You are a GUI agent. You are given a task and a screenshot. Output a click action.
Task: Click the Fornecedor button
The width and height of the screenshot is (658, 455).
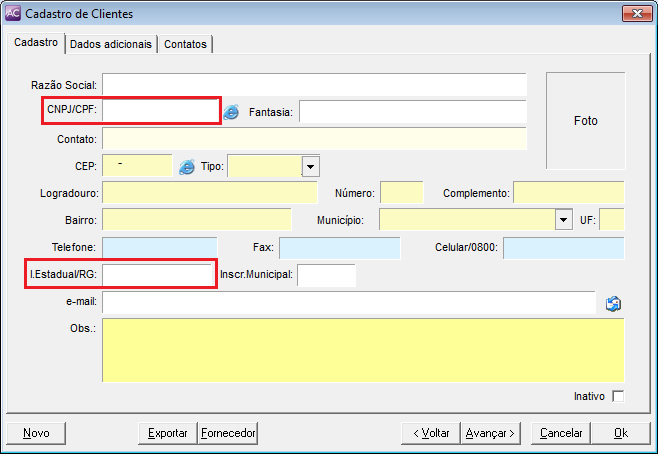pyautogui.click(x=228, y=433)
